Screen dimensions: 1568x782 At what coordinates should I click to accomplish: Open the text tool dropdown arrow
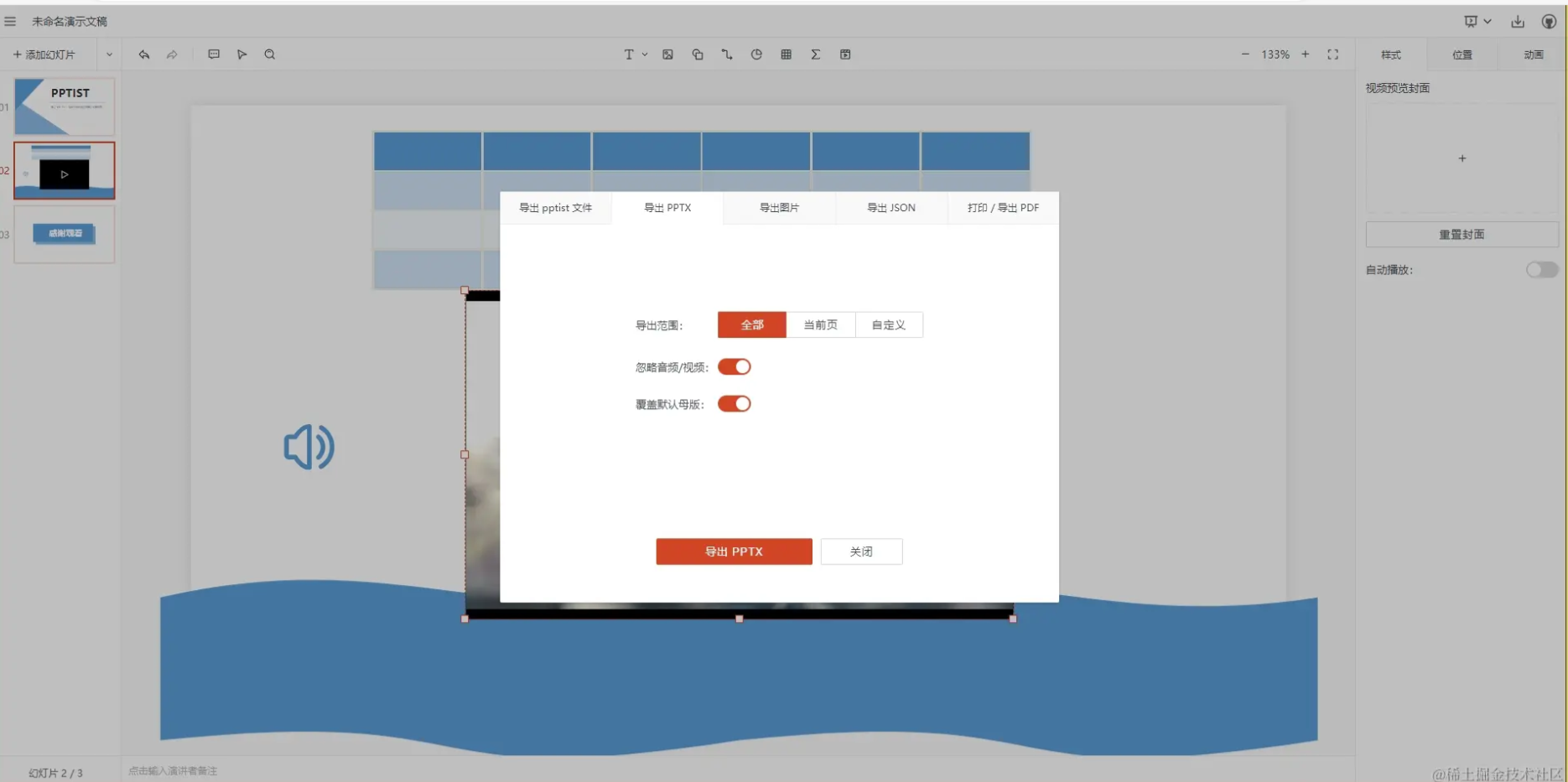click(644, 54)
